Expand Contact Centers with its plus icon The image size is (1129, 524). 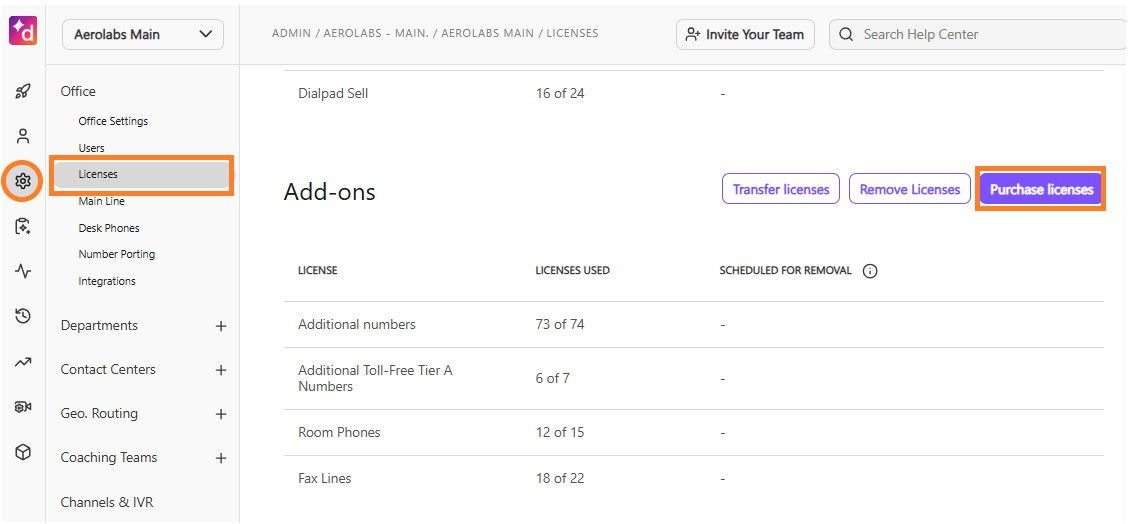(221, 370)
